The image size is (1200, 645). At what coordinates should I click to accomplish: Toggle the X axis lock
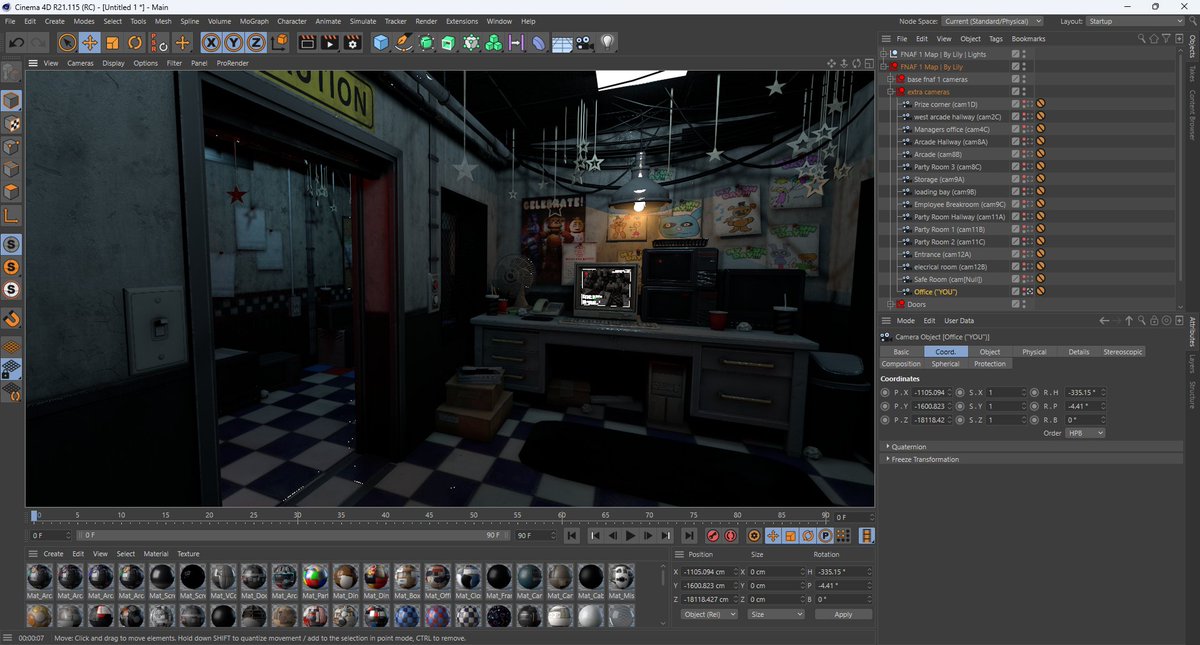tap(211, 43)
